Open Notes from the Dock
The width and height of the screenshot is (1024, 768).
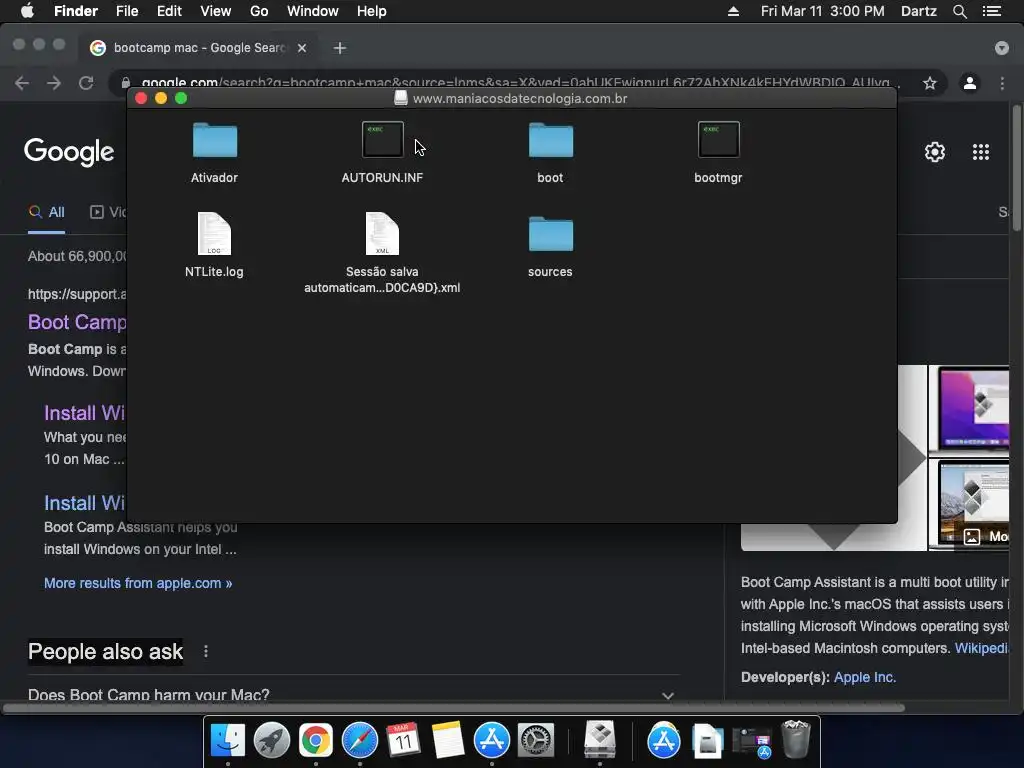pos(448,740)
